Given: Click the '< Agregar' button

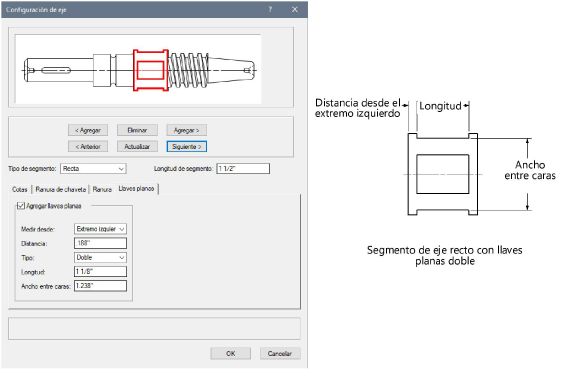Looking at the screenshot, I should tap(88, 130).
